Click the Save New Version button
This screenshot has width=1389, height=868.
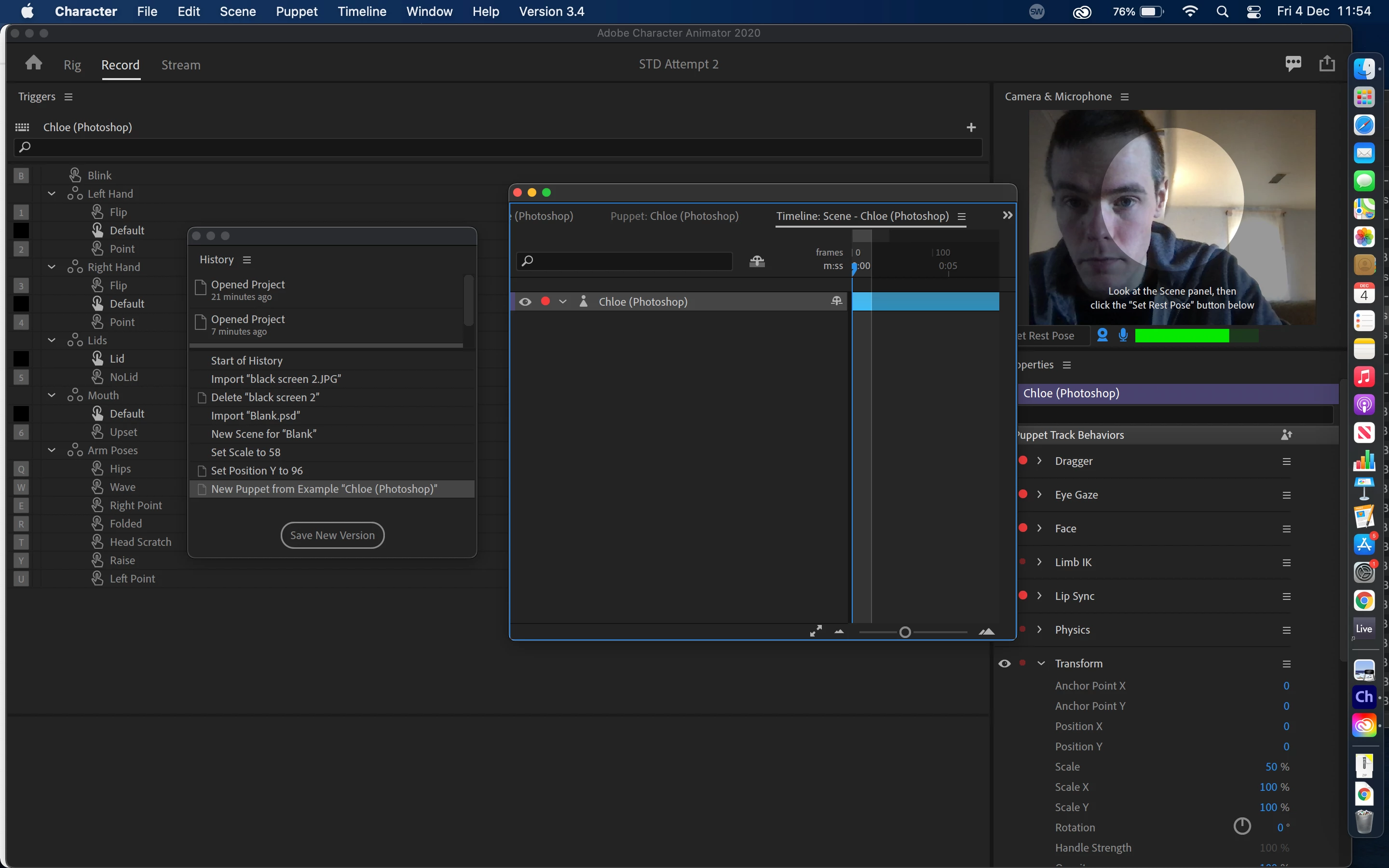coord(332,535)
